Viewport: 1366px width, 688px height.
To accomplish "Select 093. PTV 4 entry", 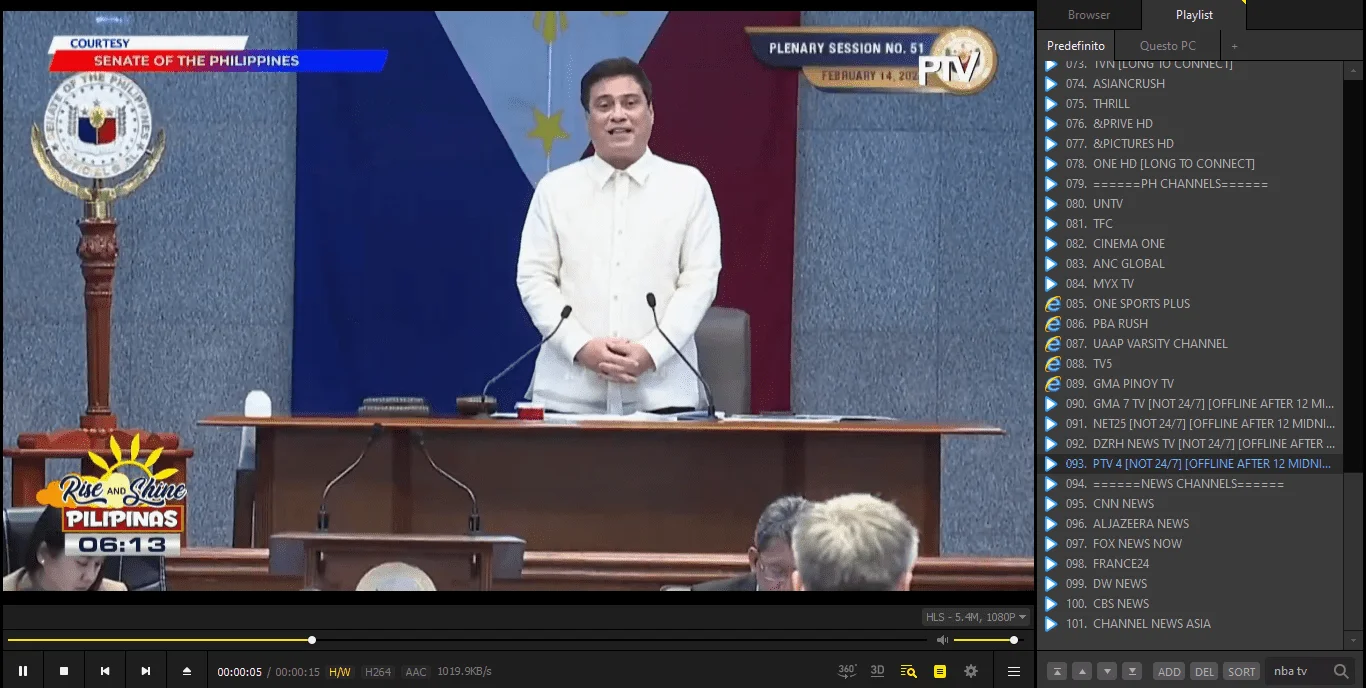I will tap(1190, 464).
